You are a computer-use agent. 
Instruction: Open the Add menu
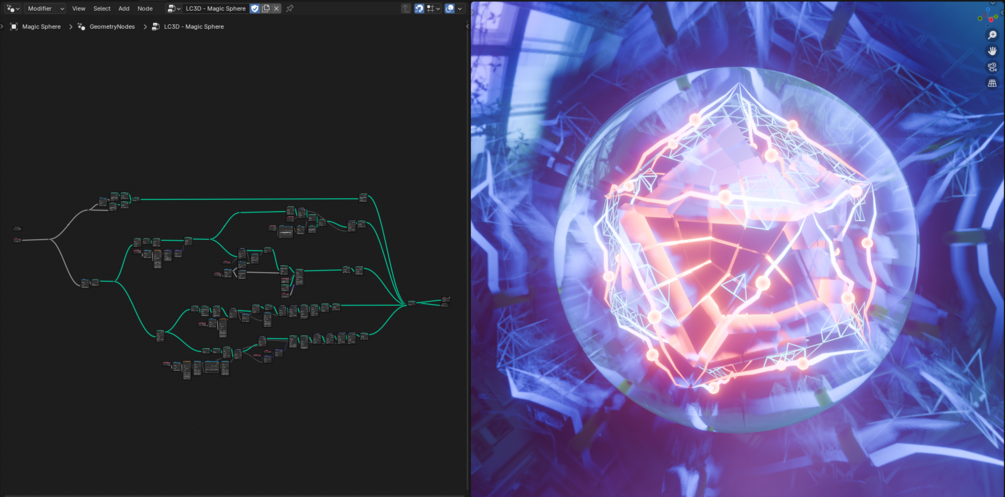[124, 8]
